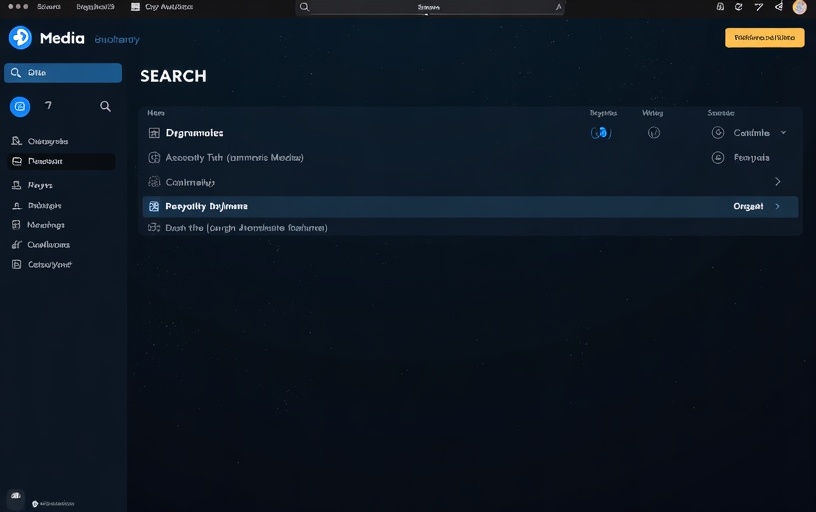Select the Aecootly Tuh row text
This screenshot has width=816, height=512.
(x=234, y=158)
